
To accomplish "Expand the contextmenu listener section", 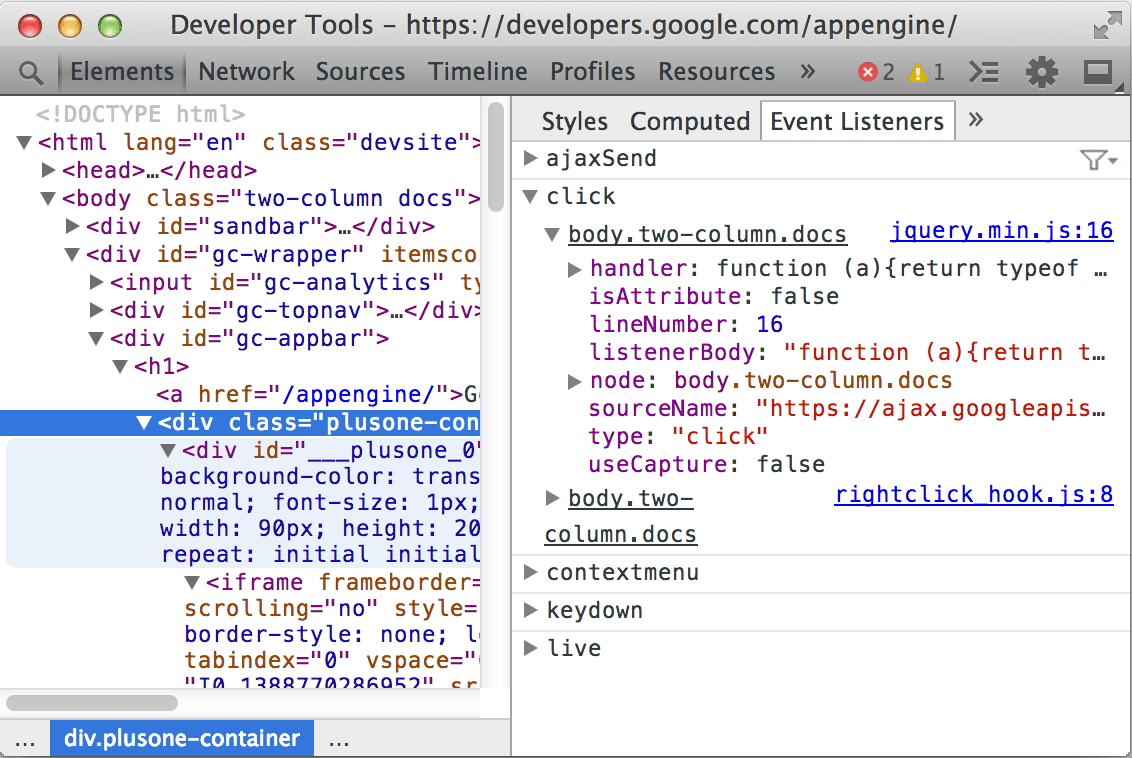I will (x=530, y=572).
